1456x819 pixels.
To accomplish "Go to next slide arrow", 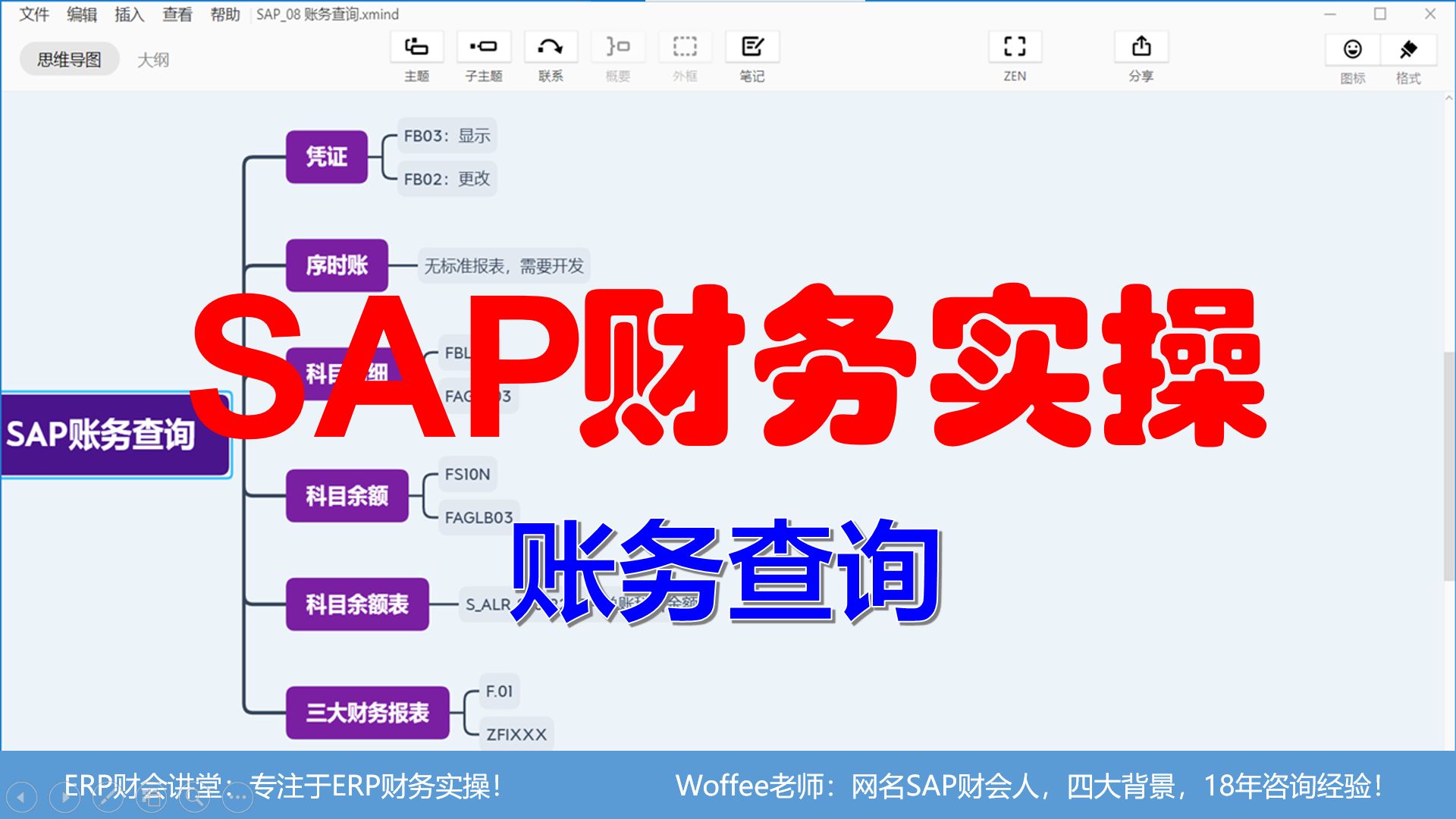I will (x=64, y=797).
